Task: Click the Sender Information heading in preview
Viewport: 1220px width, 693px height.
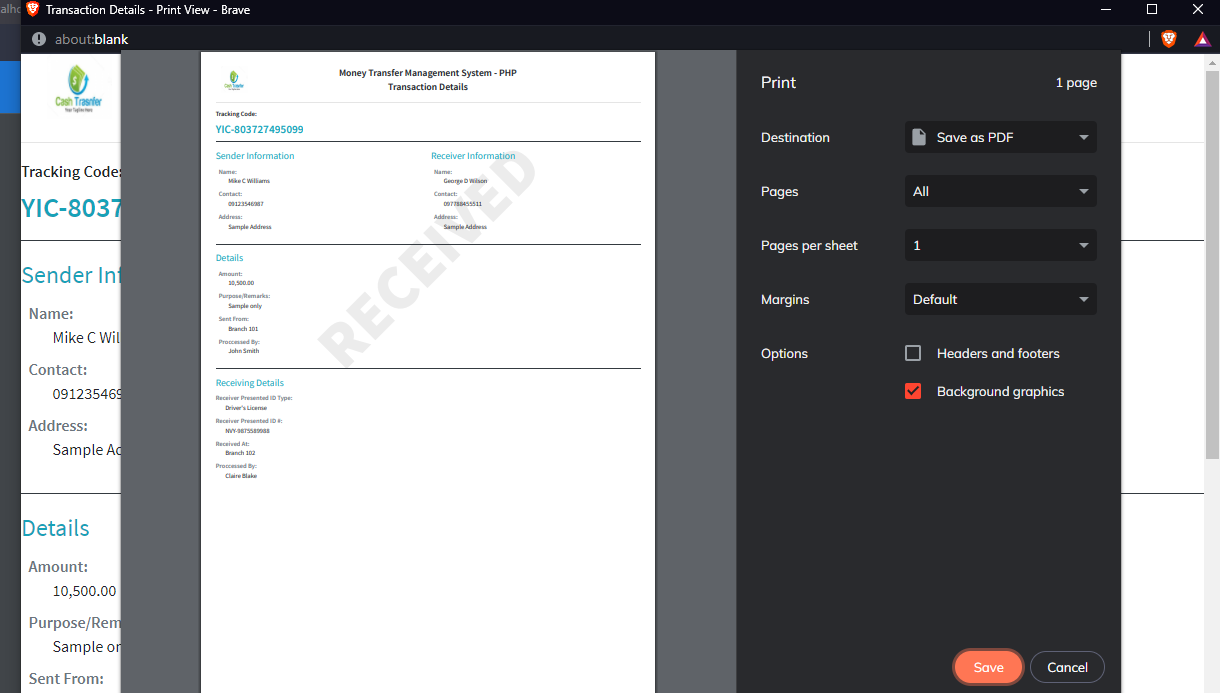Action: pyautogui.click(x=255, y=156)
